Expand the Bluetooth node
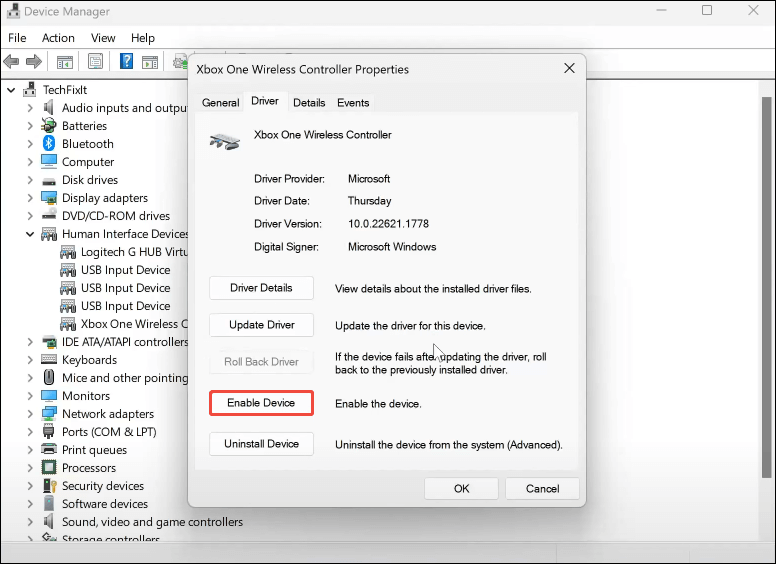776x564 pixels. [x=30, y=144]
